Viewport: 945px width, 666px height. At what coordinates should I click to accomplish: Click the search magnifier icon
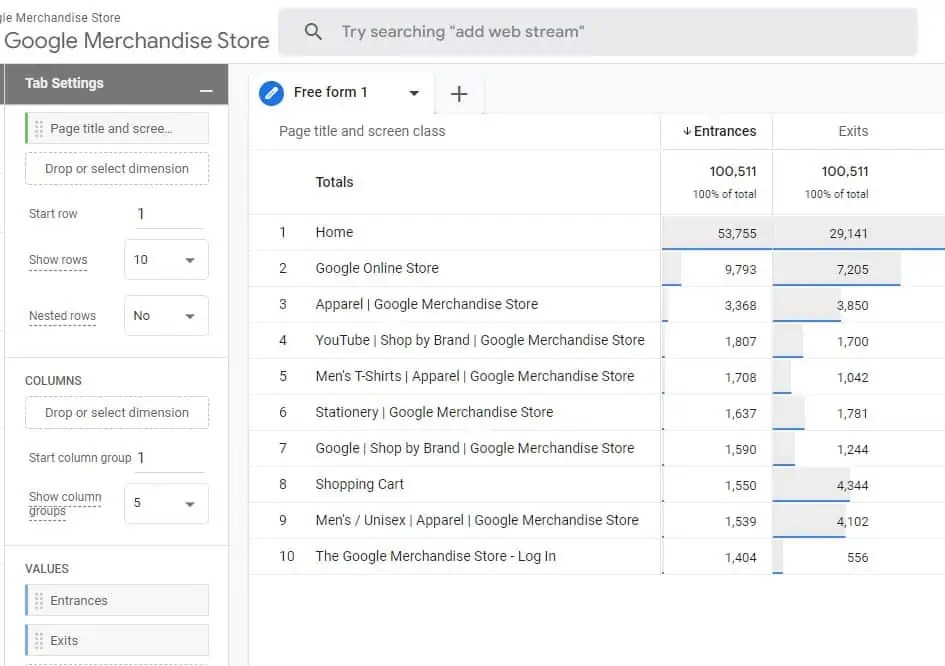(312, 32)
